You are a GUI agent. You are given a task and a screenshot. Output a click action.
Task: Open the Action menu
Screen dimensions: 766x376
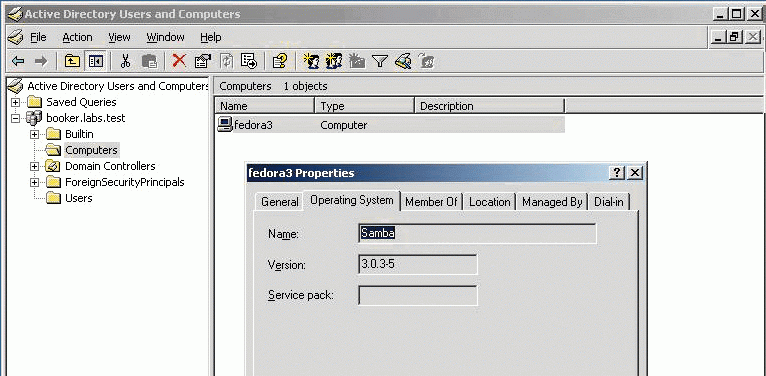[x=77, y=37]
